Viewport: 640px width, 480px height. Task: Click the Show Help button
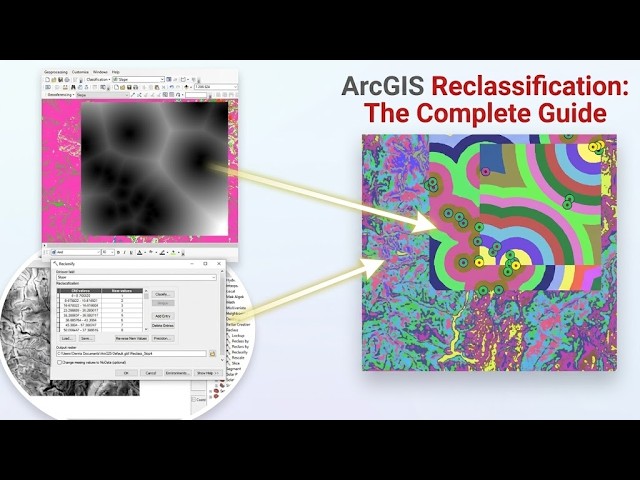[208, 373]
